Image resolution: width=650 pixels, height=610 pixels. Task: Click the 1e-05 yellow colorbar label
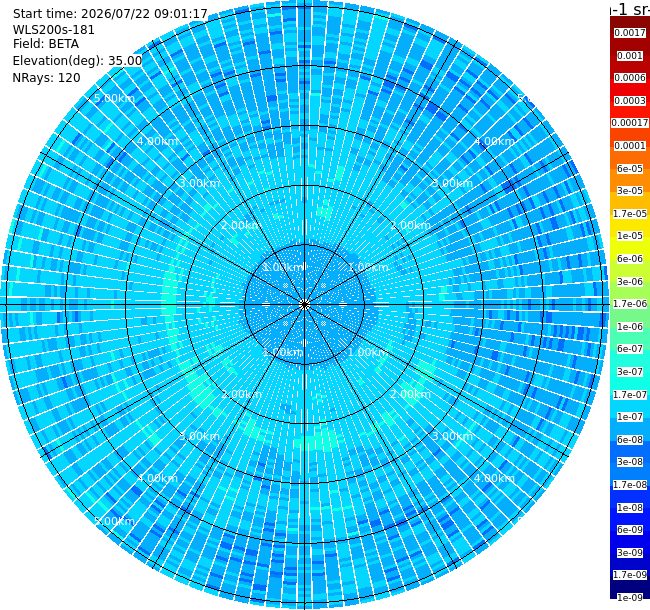(x=630, y=236)
